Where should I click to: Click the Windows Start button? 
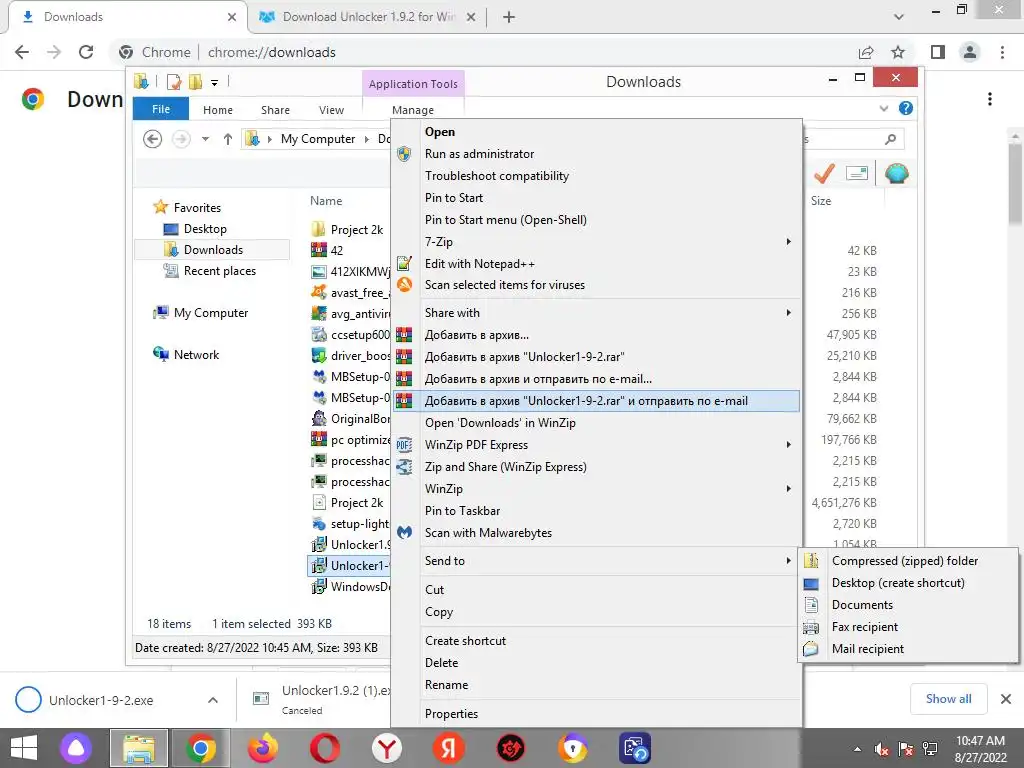tap(24, 748)
